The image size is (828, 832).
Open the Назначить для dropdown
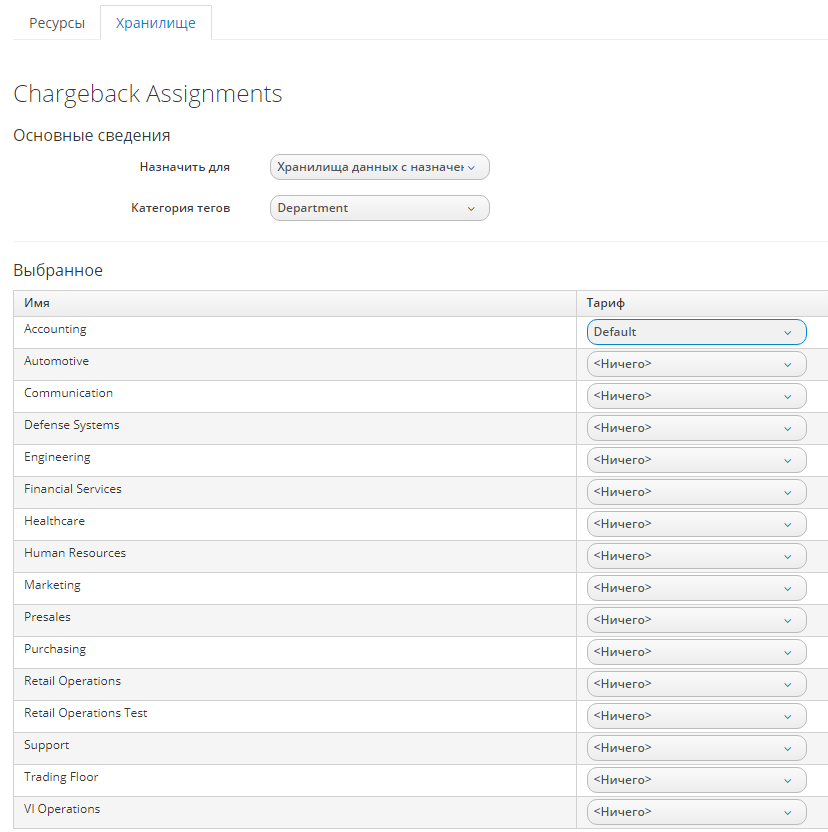(x=379, y=167)
